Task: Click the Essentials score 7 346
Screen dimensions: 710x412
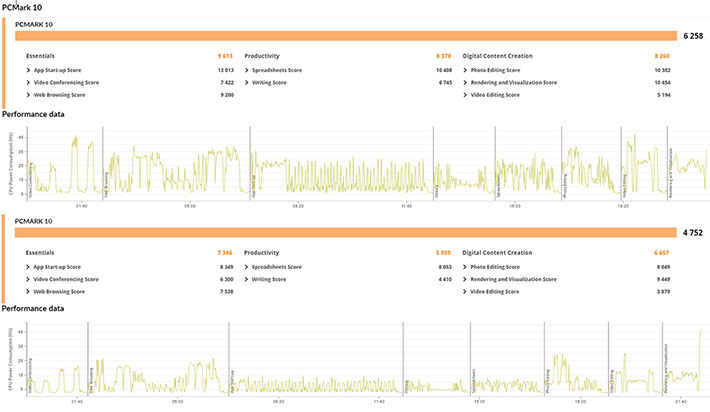Action: [225, 253]
